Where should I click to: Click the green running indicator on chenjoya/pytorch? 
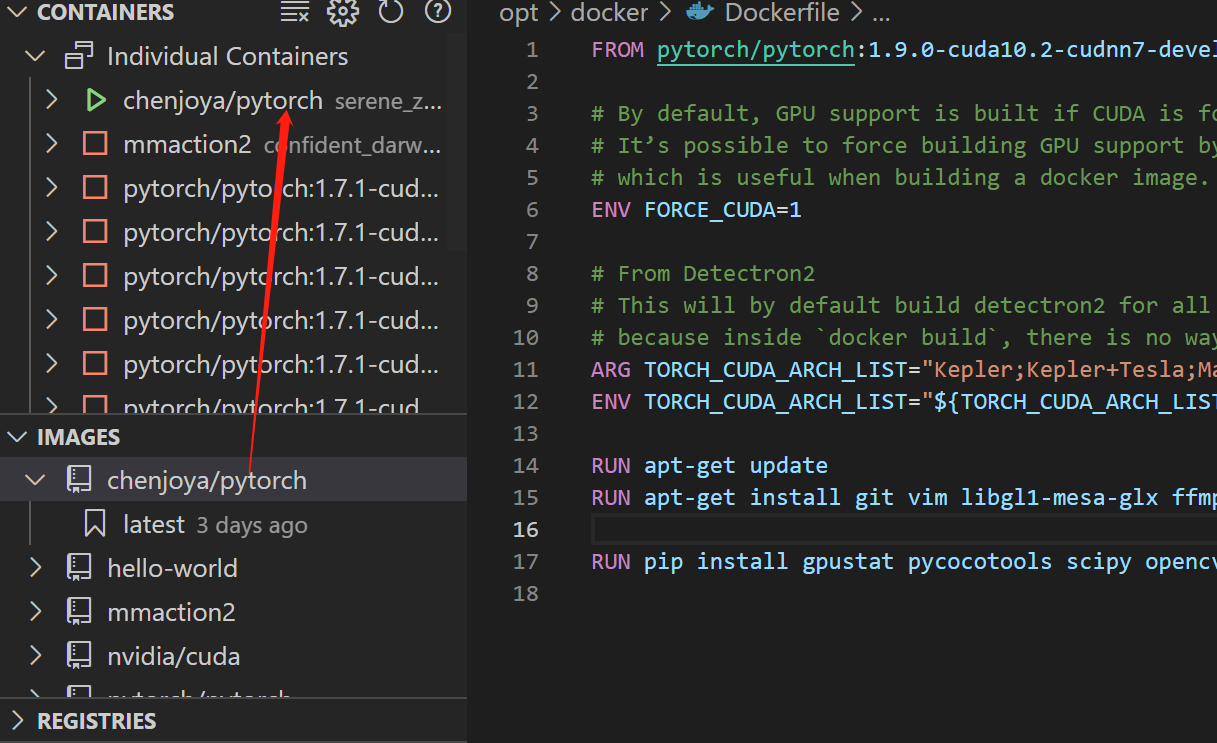(95, 100)
